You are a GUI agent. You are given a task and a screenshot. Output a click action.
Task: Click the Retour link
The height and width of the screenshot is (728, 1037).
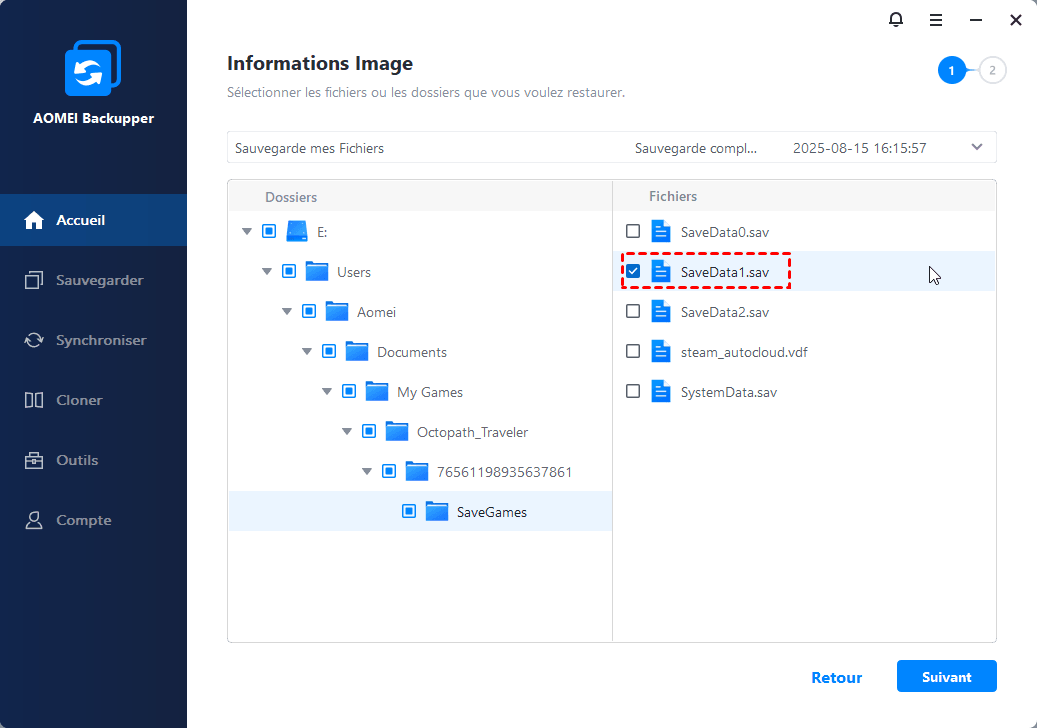(x=837, y=677)
